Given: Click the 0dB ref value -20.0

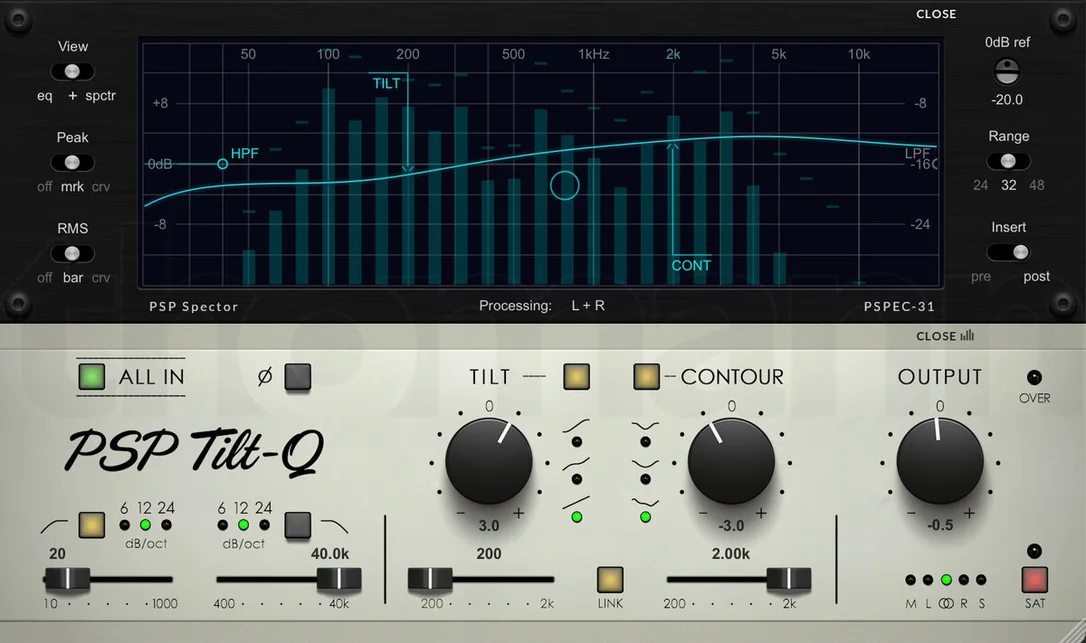Looking at the screenshot, I should click(x=1007, y=100).
